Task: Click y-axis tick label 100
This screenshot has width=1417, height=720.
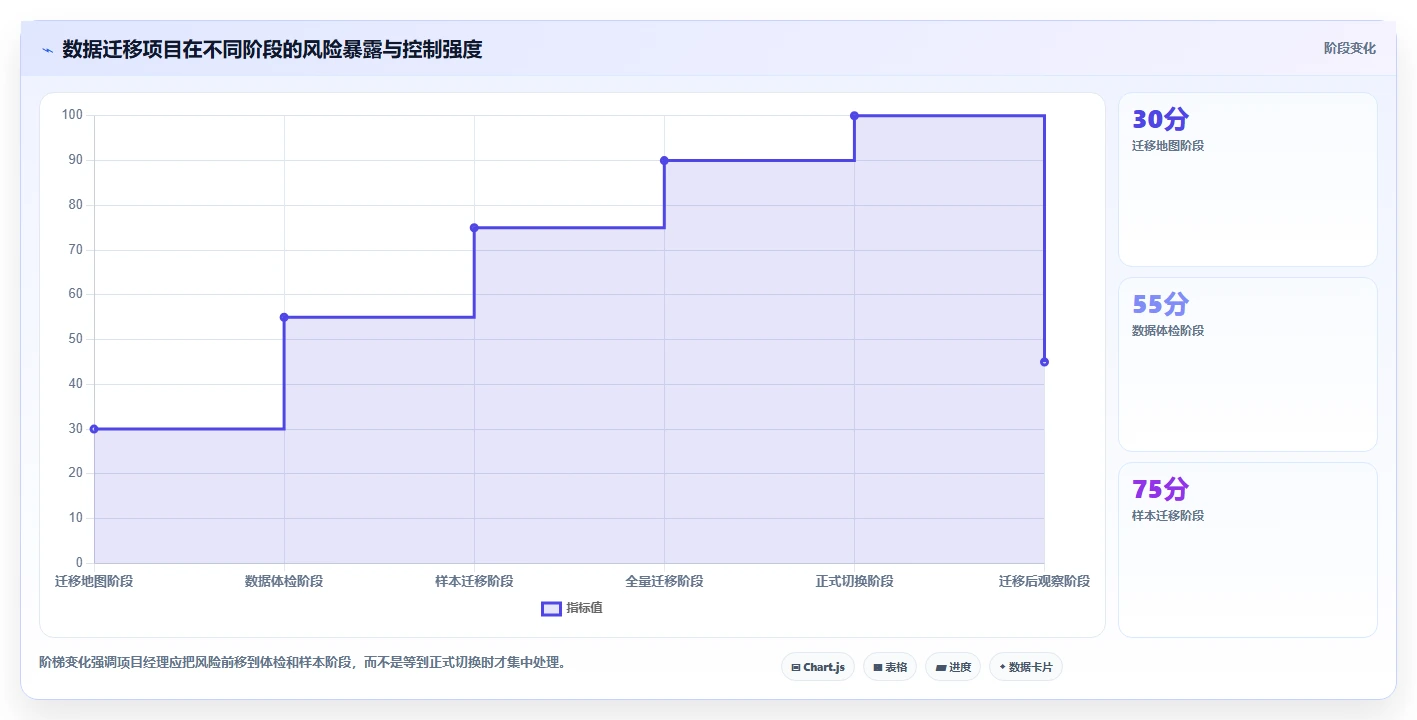Action: pyautogui.click(x=73, y=115)
